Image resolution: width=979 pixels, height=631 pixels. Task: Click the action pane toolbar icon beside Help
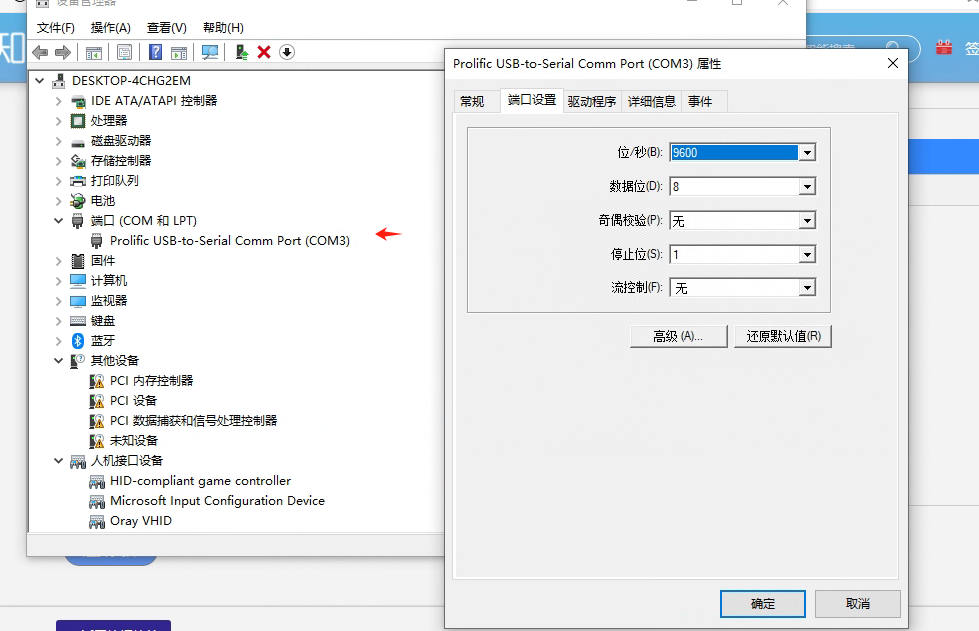pyautogui.click(x=179, y=53)
